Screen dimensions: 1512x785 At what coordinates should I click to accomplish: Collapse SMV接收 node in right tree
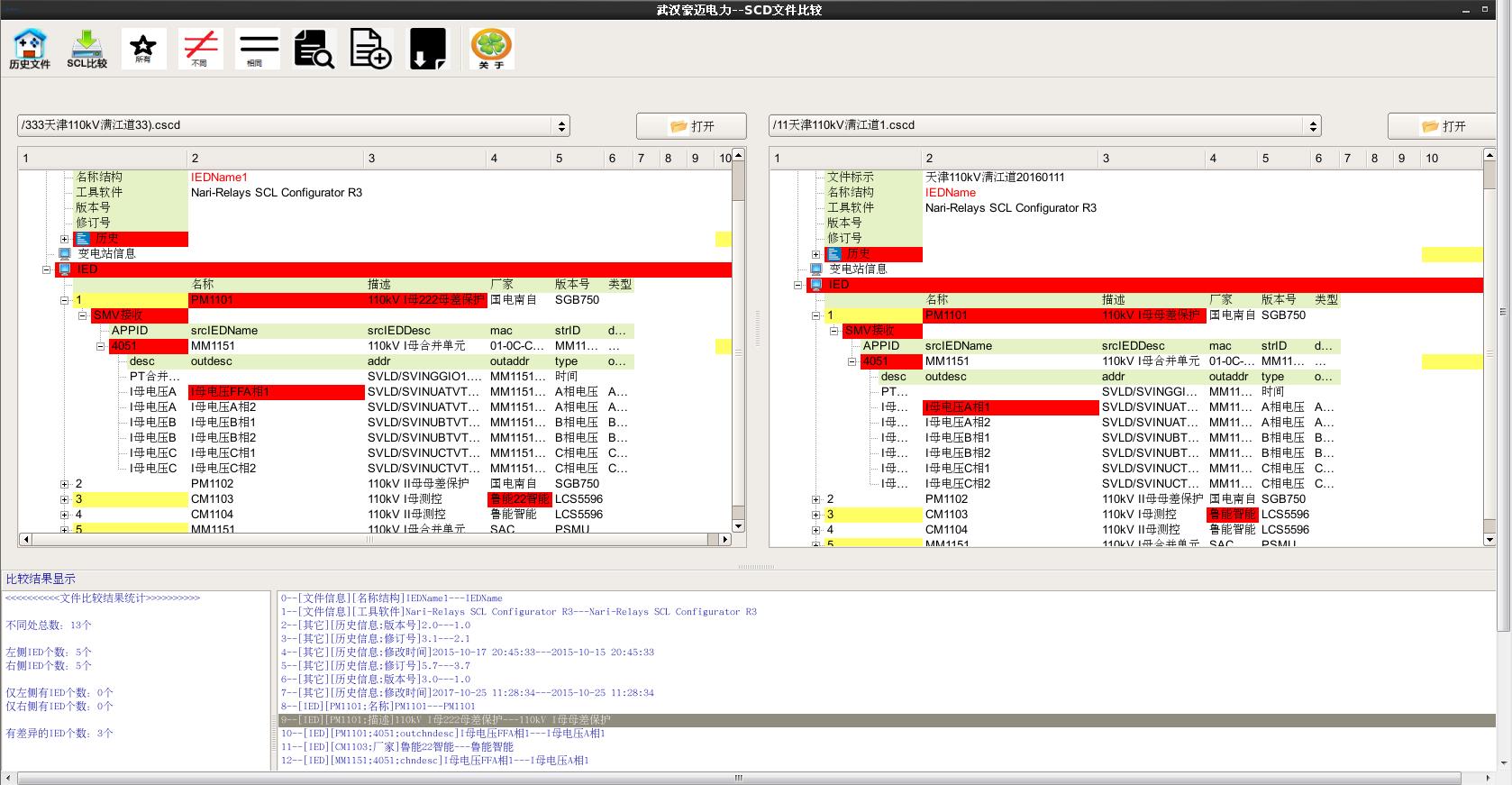pyautogui.click(x=833, y=331)
